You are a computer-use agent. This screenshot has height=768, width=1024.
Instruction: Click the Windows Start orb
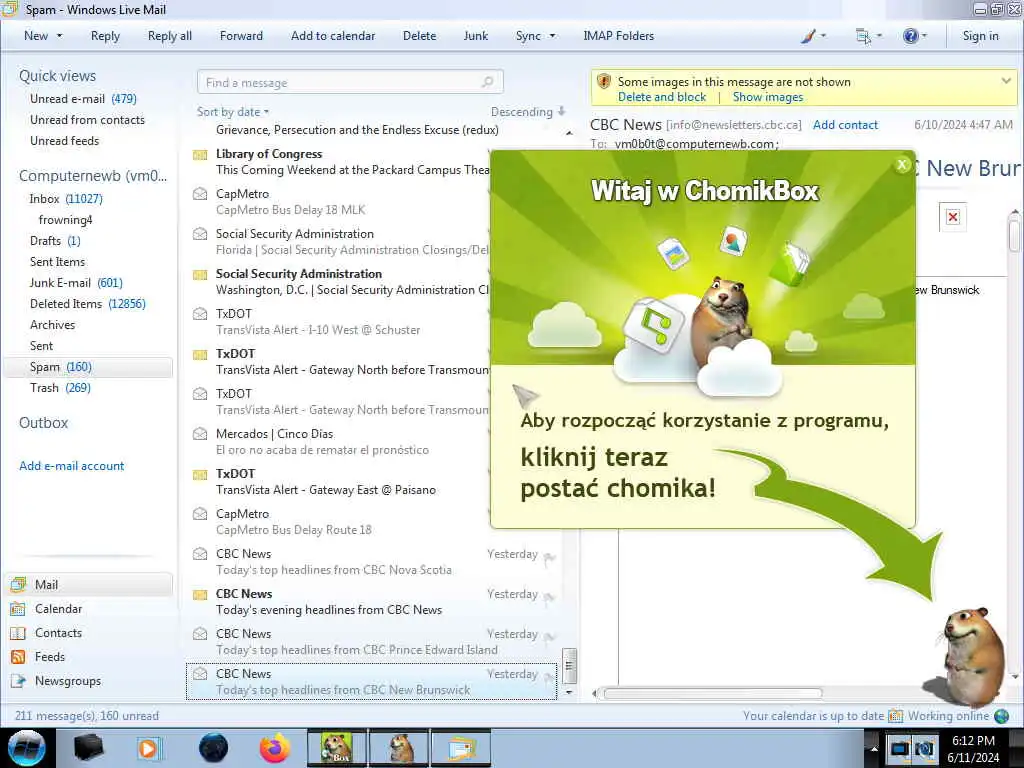27,748
